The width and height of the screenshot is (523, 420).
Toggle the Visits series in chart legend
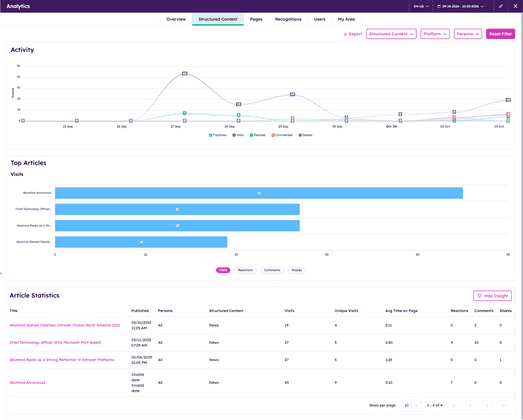[238, 135]
